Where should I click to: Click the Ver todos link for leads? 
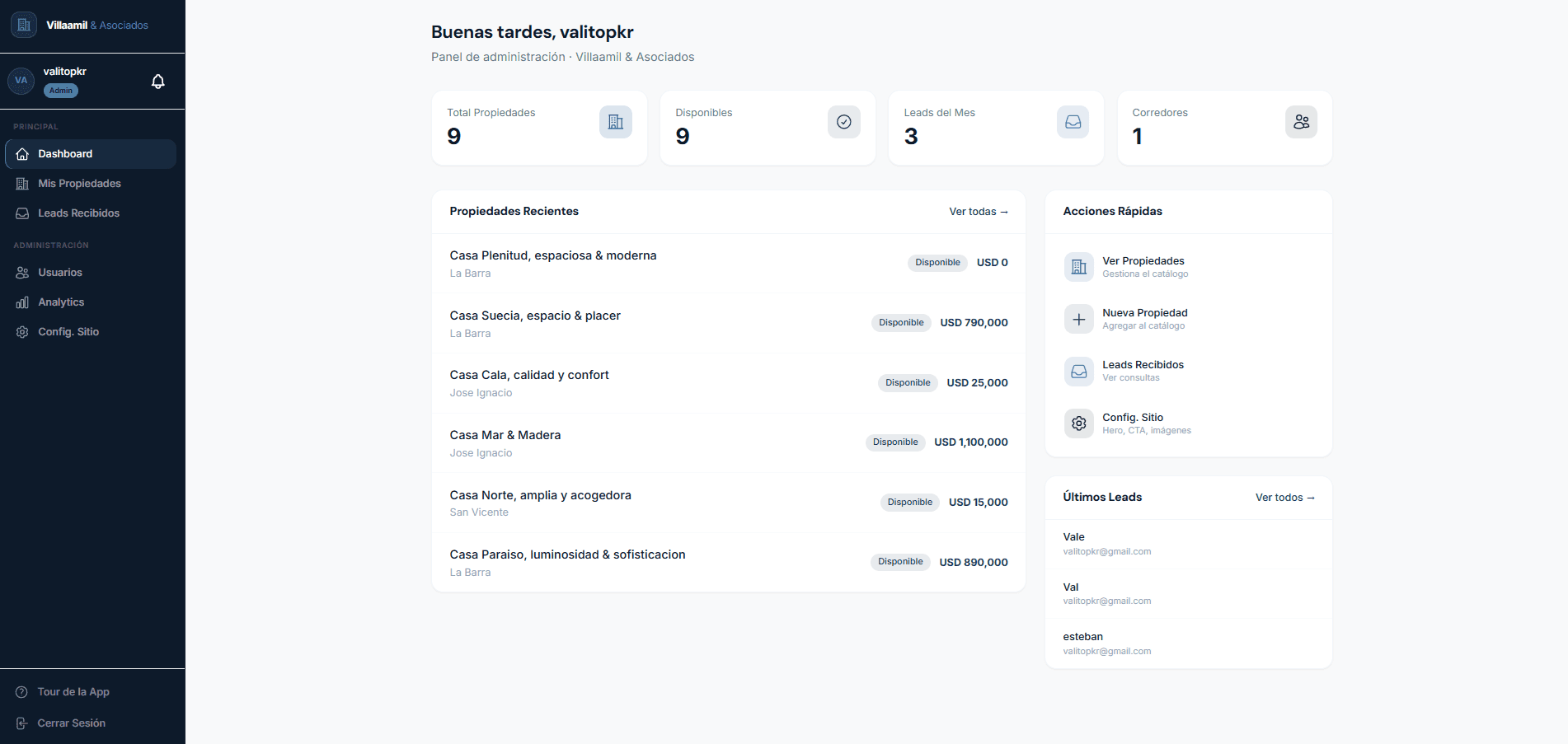[x=1284, y=498]
